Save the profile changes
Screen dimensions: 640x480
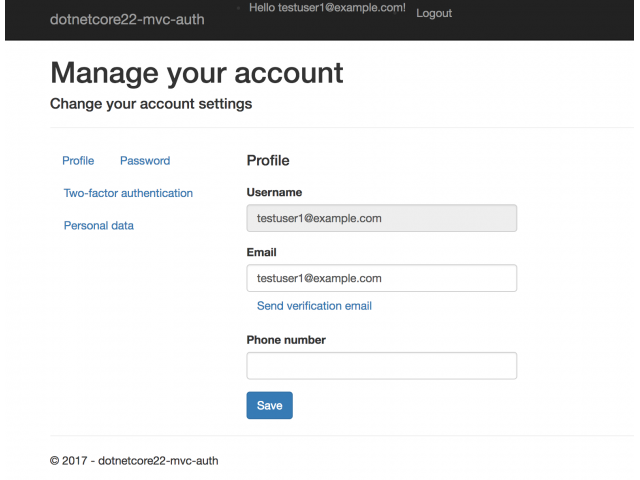[269, 405]
